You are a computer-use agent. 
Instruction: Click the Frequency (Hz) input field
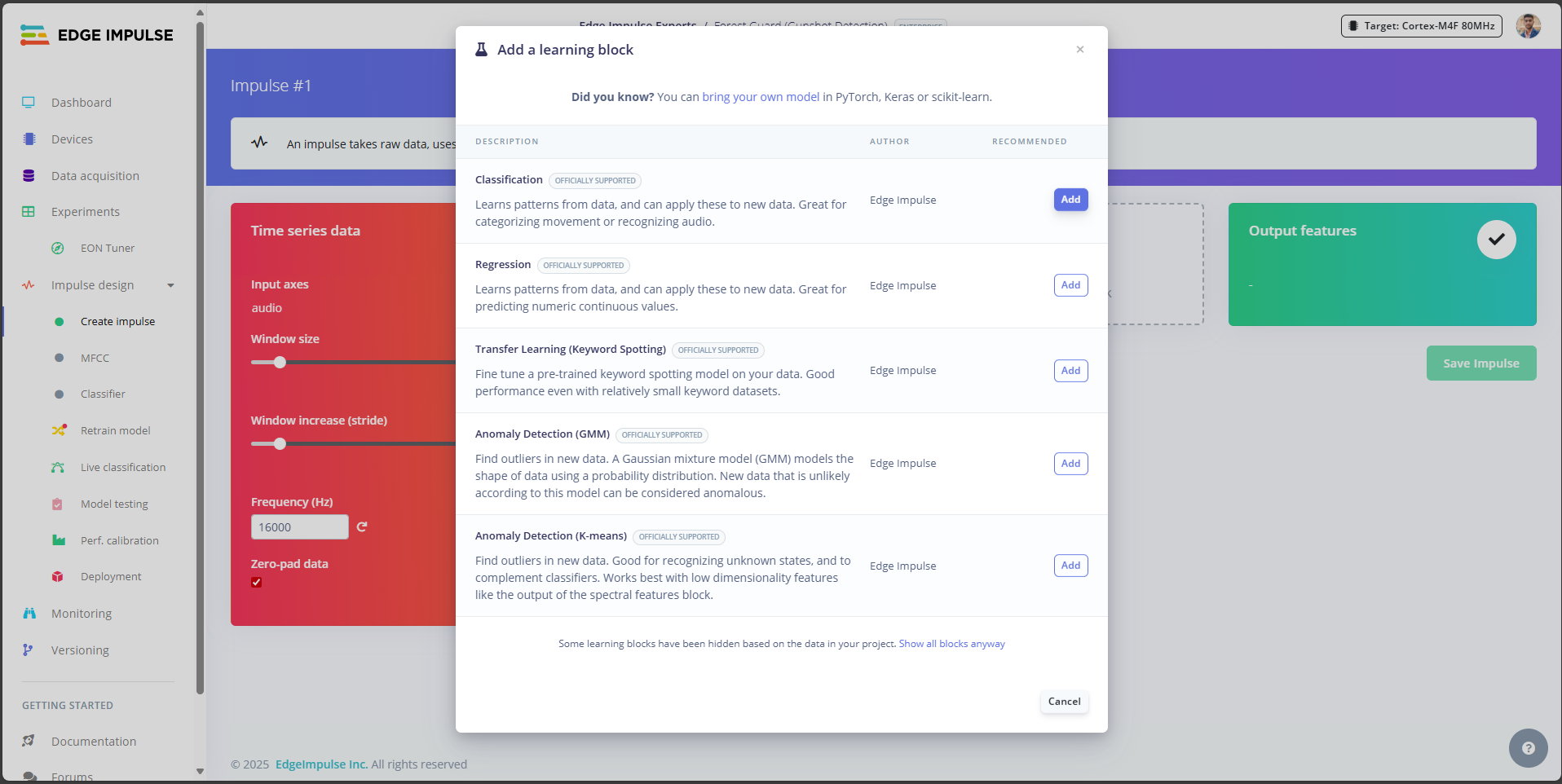299,526
